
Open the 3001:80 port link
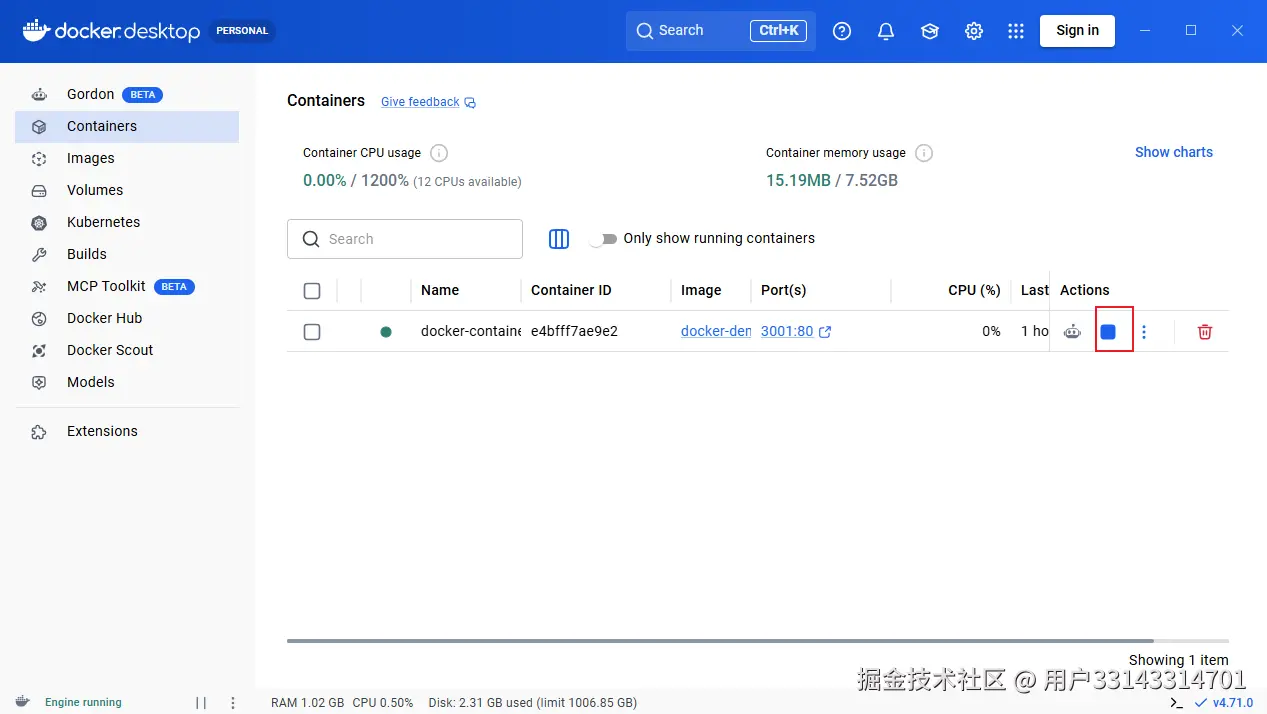[795, 331]
